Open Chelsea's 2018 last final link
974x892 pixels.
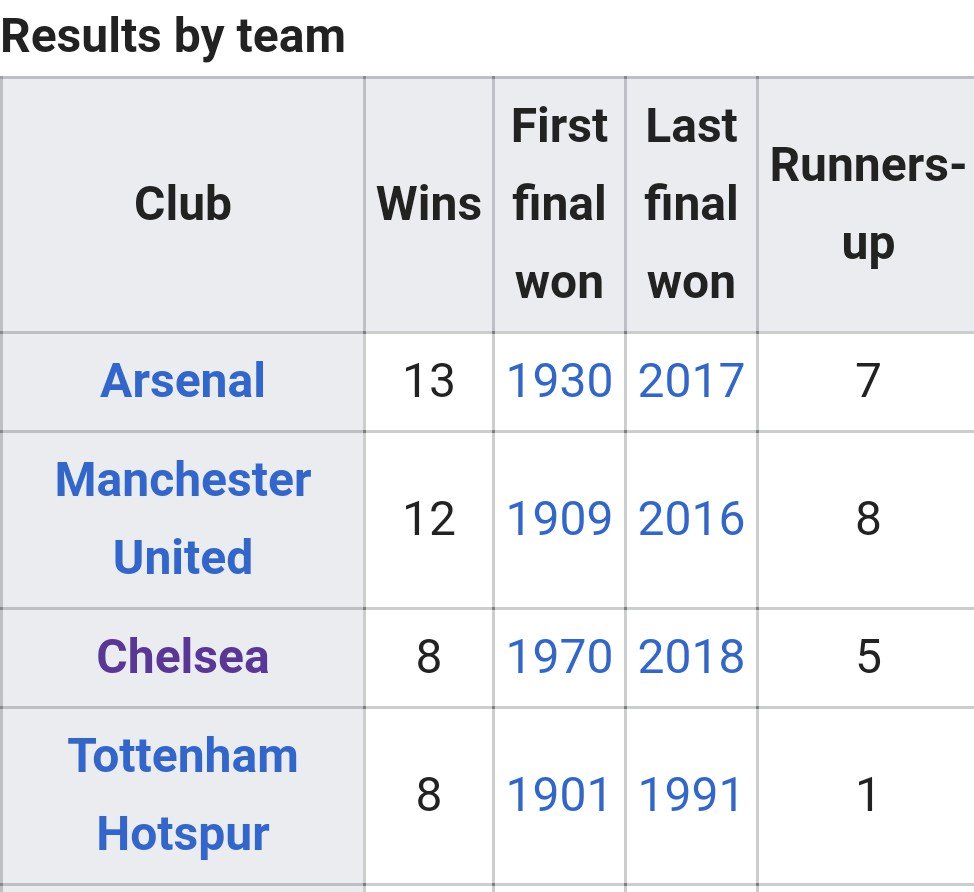(x=691, y=657)
